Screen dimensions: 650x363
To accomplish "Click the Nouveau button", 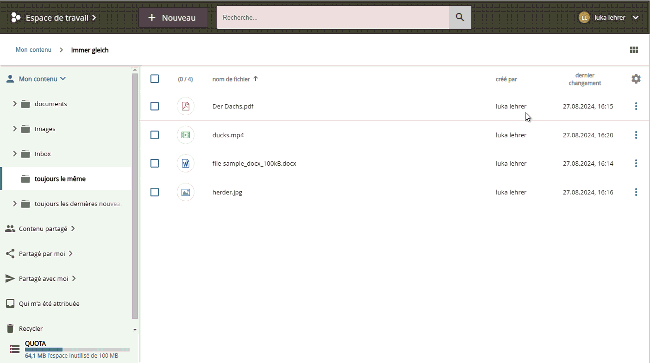I will (x=172, y=18).
